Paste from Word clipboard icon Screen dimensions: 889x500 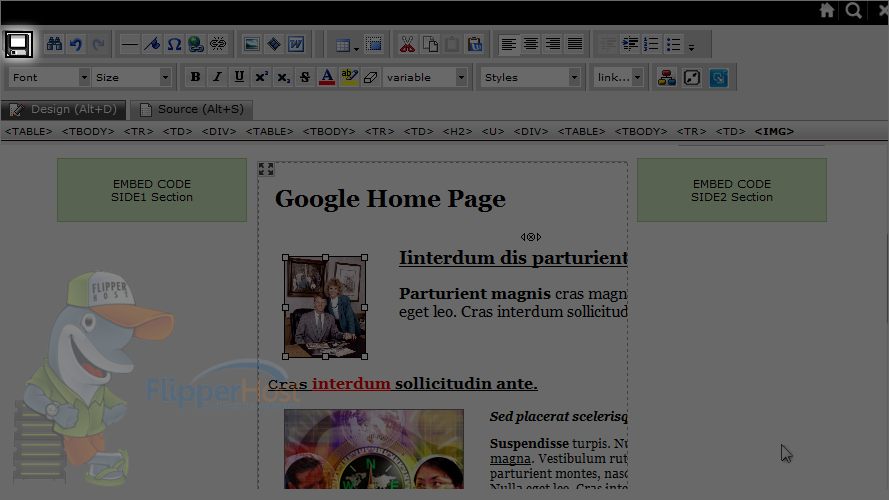pyautogui.click(x=475, y=44)
